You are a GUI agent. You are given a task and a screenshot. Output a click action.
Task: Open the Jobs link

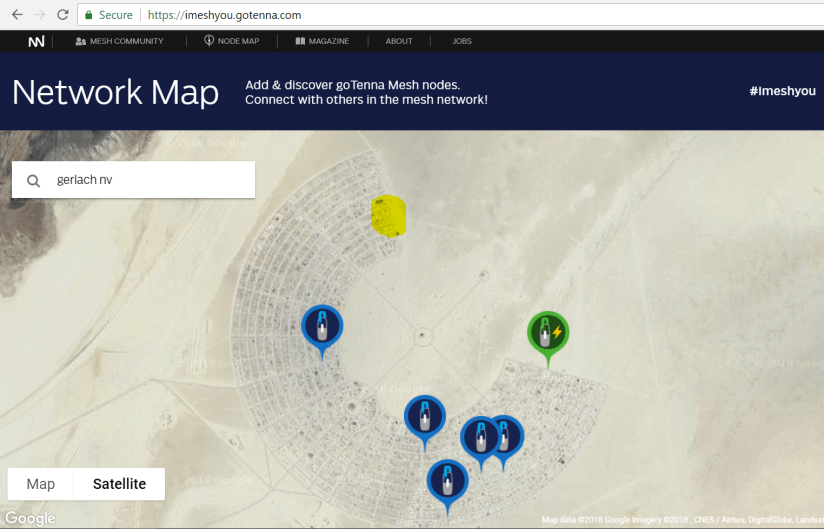[461, 41]
